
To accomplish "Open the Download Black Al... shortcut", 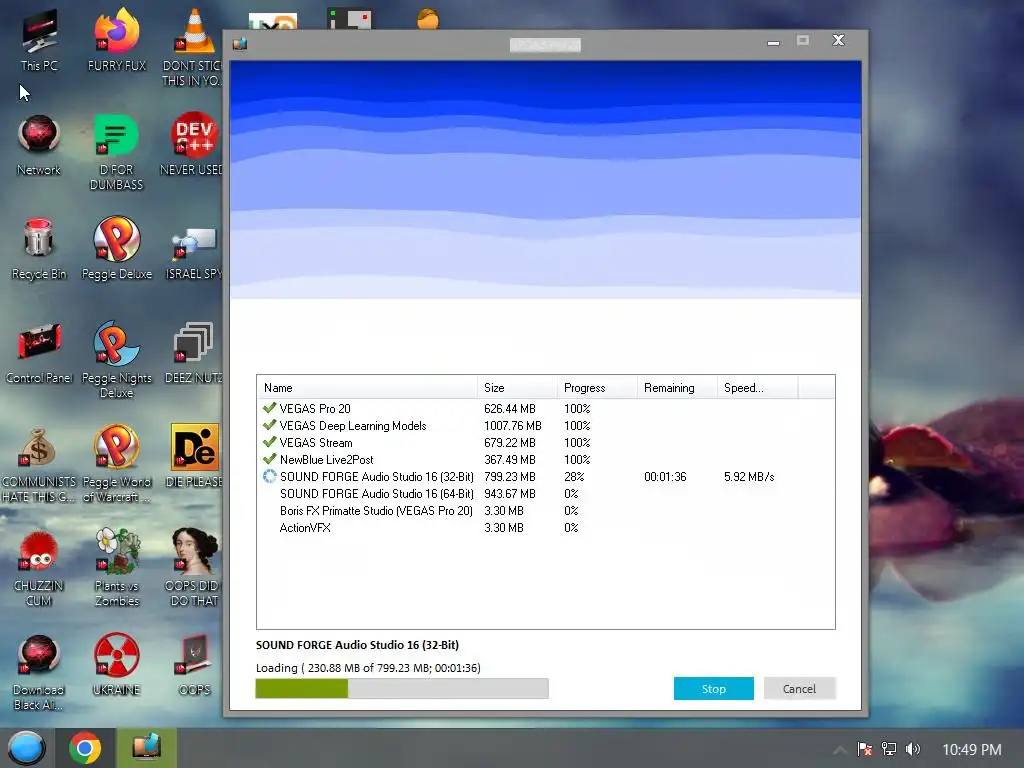I will tap(39, 673).
